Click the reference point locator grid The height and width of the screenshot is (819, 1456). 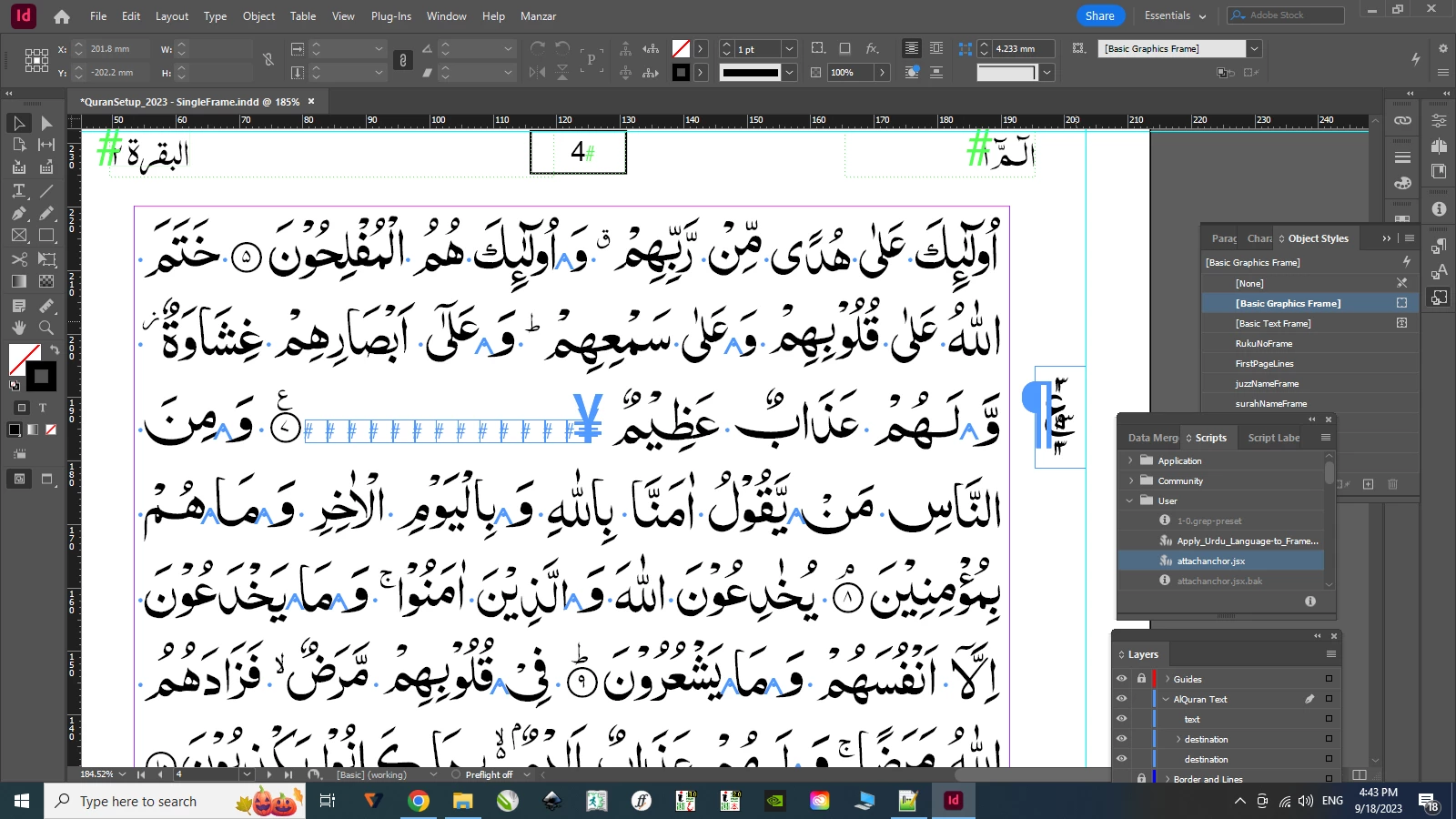tap(36, 60)
